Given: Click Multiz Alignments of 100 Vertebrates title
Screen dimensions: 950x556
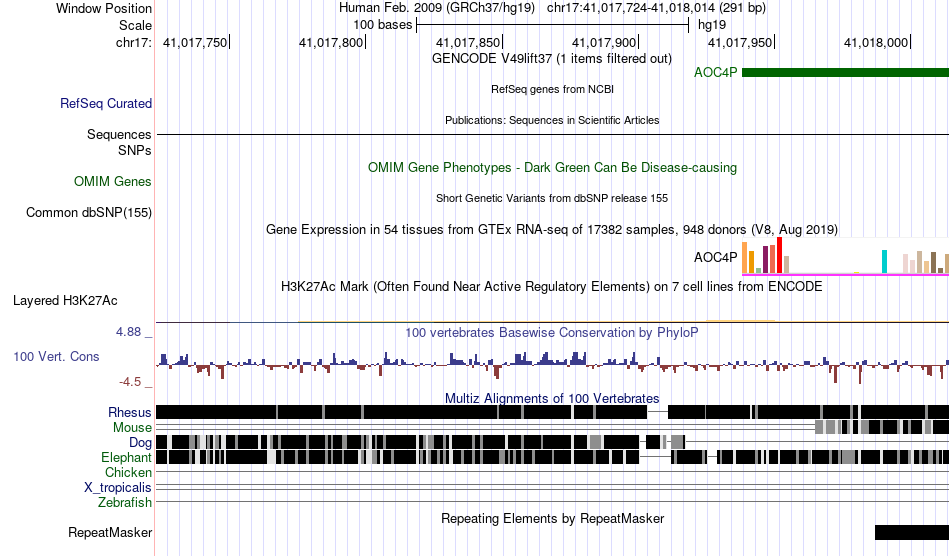Looking at the screenshot, I should tap(552, 399).
